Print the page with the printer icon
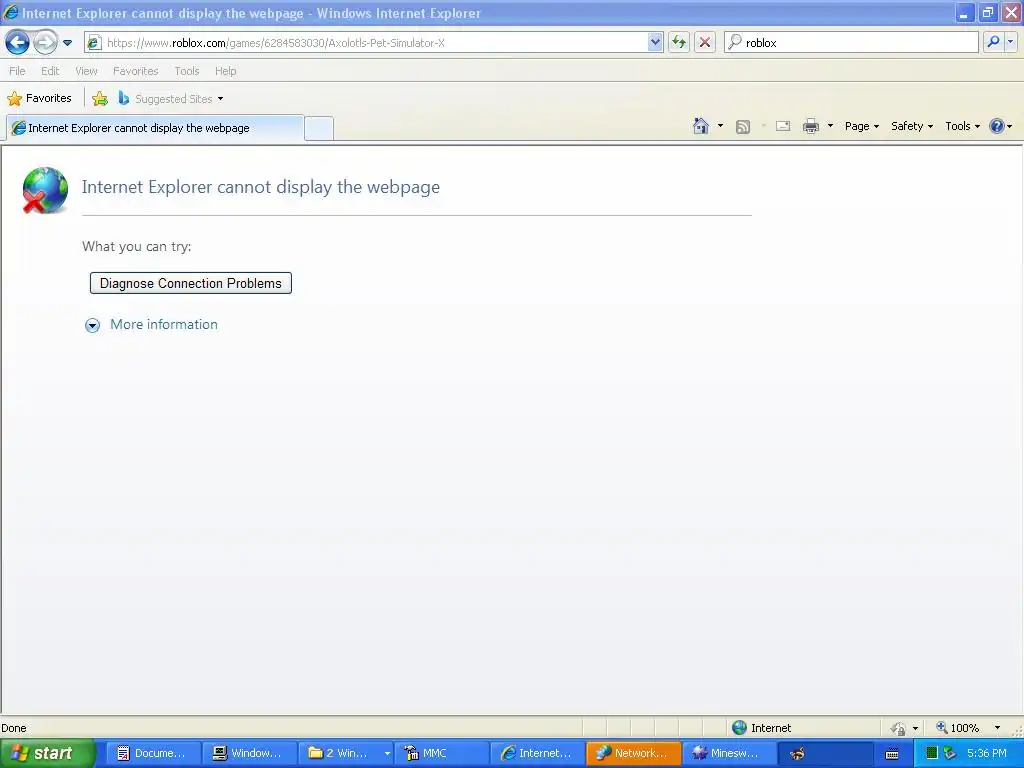The image size is (1024, 768). click(x=810, y=126)
